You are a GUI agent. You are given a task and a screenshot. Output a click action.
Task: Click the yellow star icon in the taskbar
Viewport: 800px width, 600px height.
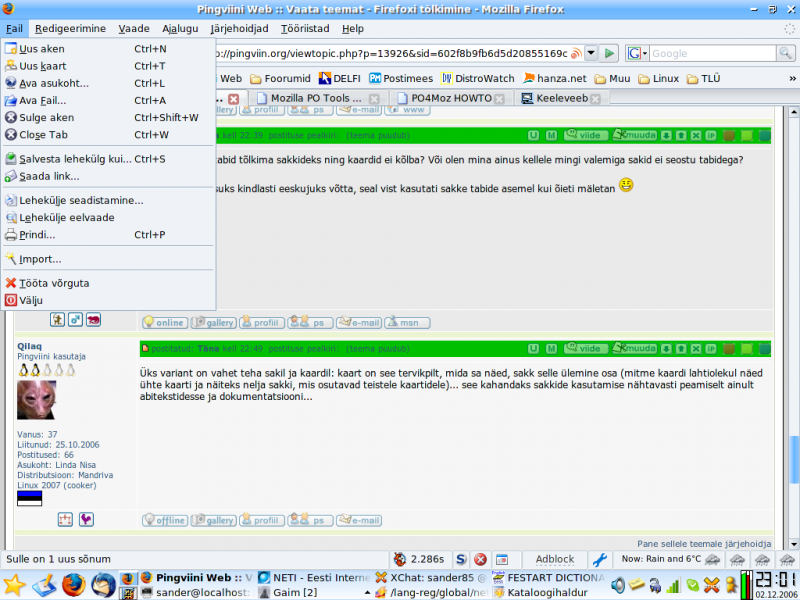(x=14, y=585)
